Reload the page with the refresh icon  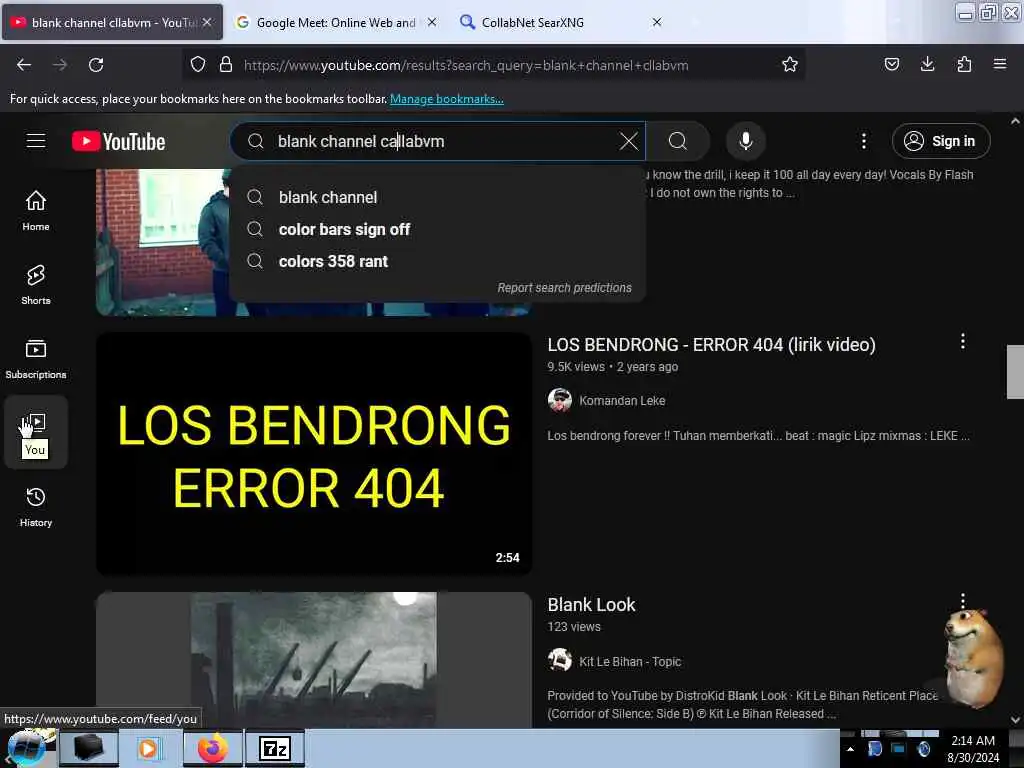[x=96, y=65]
